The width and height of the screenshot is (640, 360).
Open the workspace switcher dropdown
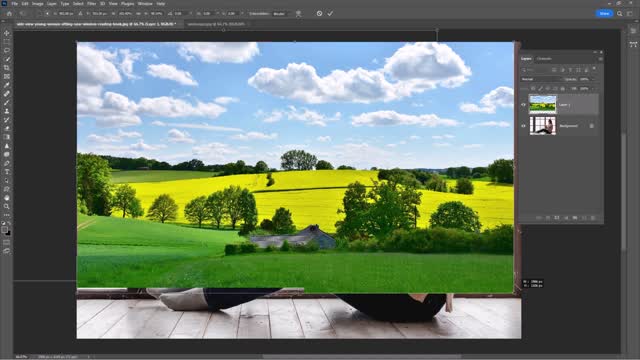(630, 13)
